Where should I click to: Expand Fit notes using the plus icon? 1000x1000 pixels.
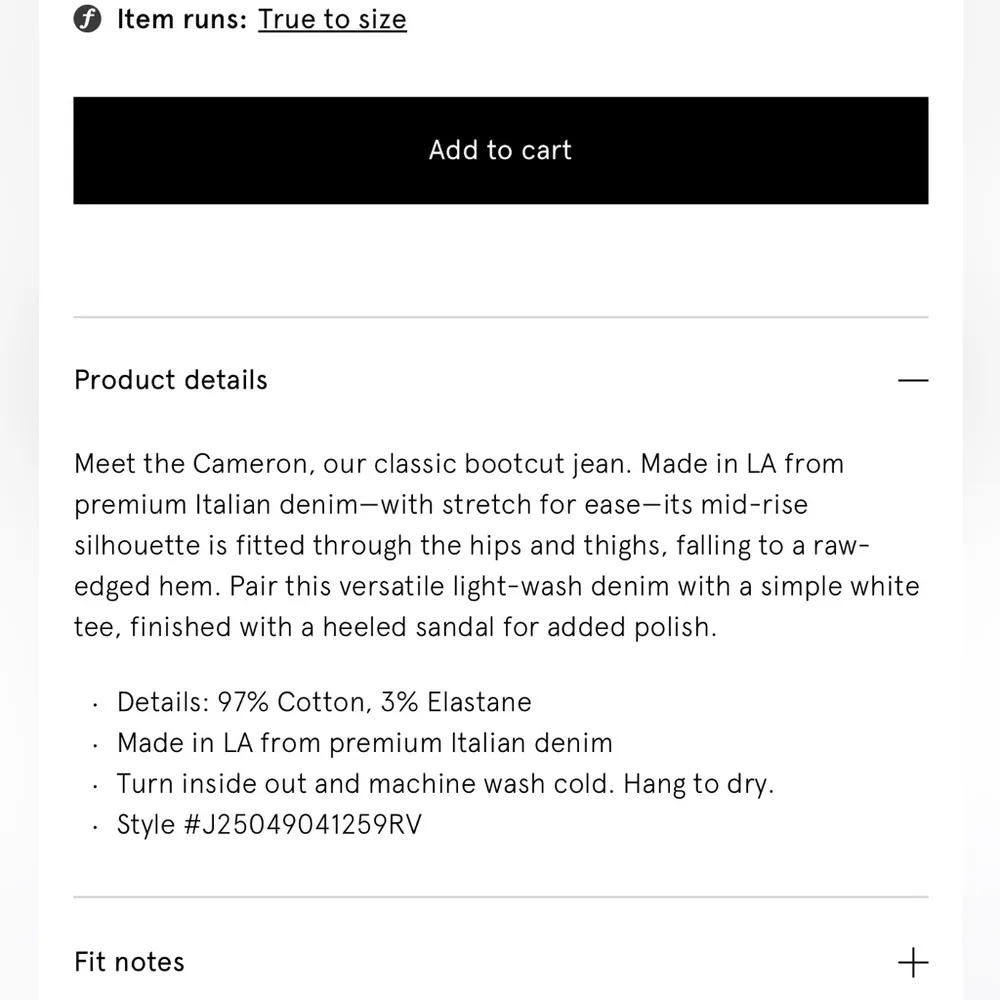(913, 963)
